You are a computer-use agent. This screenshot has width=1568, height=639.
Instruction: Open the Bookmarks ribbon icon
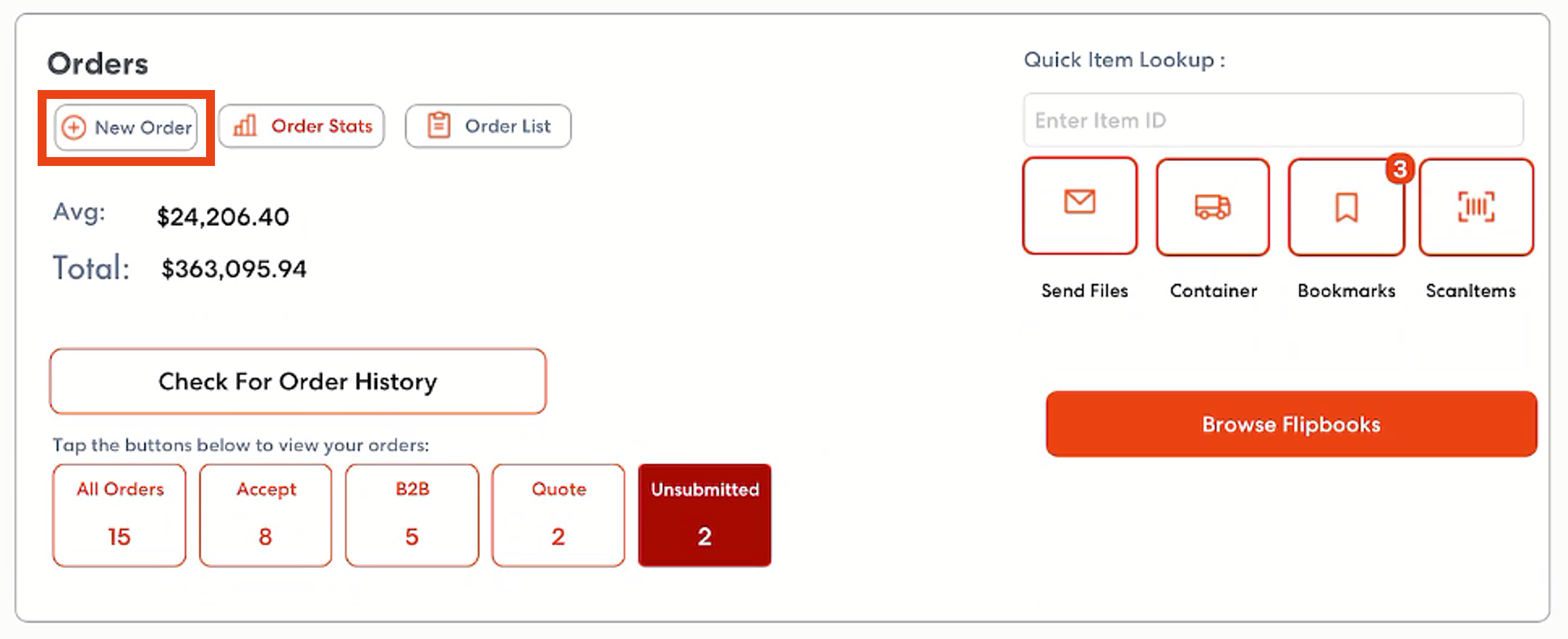point(1347,207)
